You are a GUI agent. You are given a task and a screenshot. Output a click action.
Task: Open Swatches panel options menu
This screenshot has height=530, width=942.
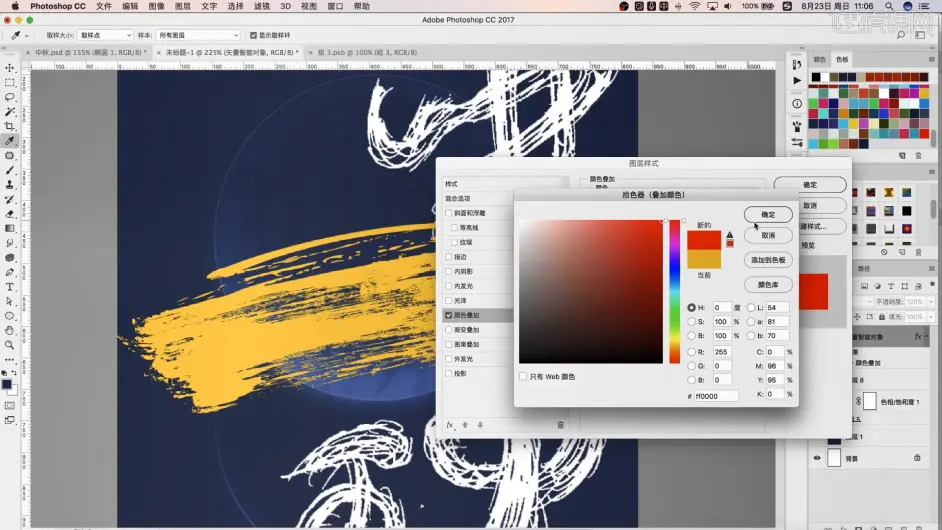pyautogui.click(x=931, y=59)
